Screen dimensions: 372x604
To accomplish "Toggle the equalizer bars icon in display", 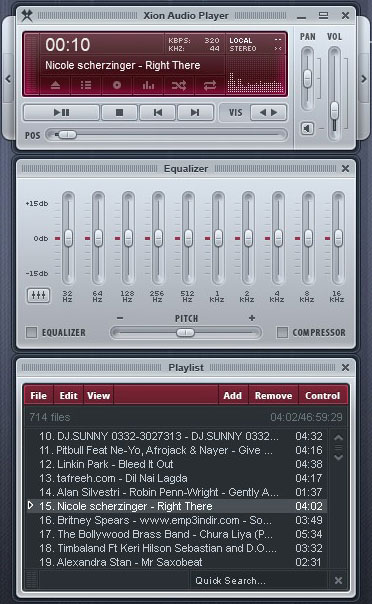I will click(148, 85).
